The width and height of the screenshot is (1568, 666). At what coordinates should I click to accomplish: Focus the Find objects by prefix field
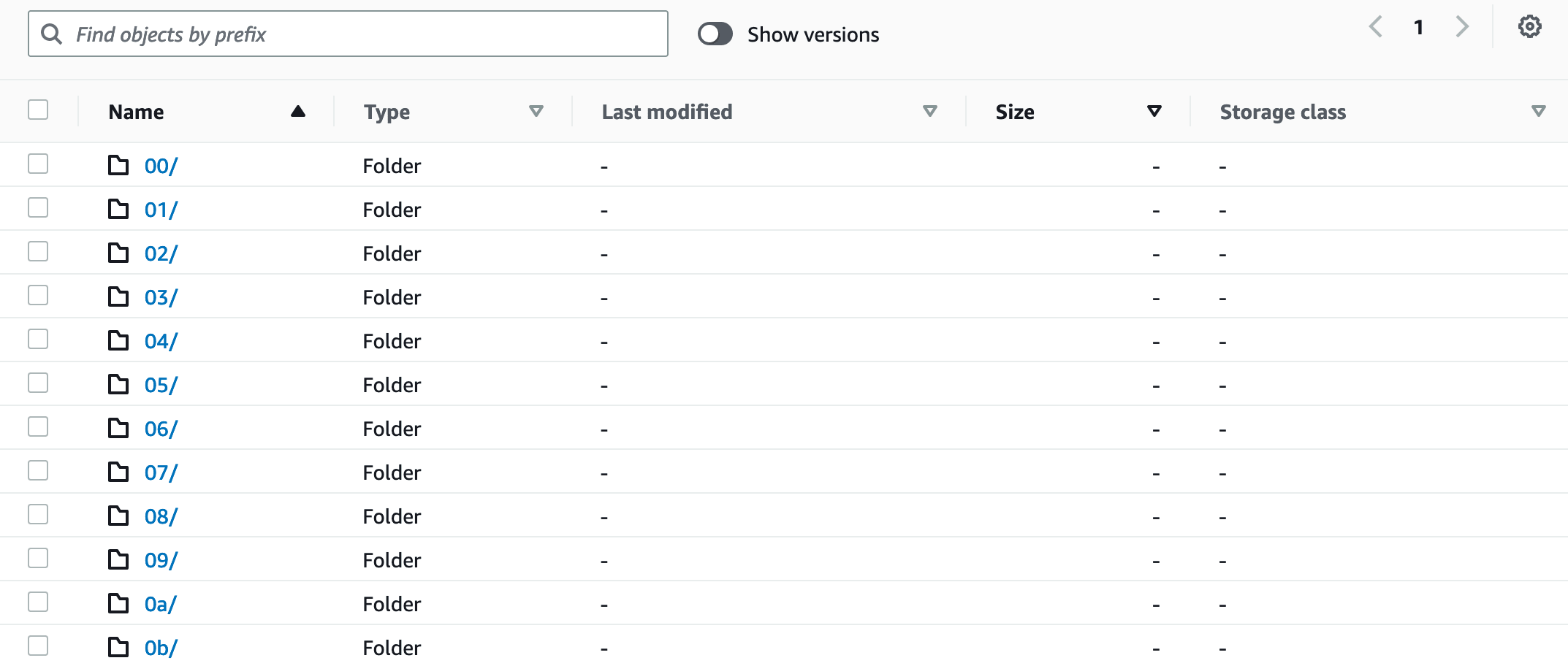coord(365,34)
